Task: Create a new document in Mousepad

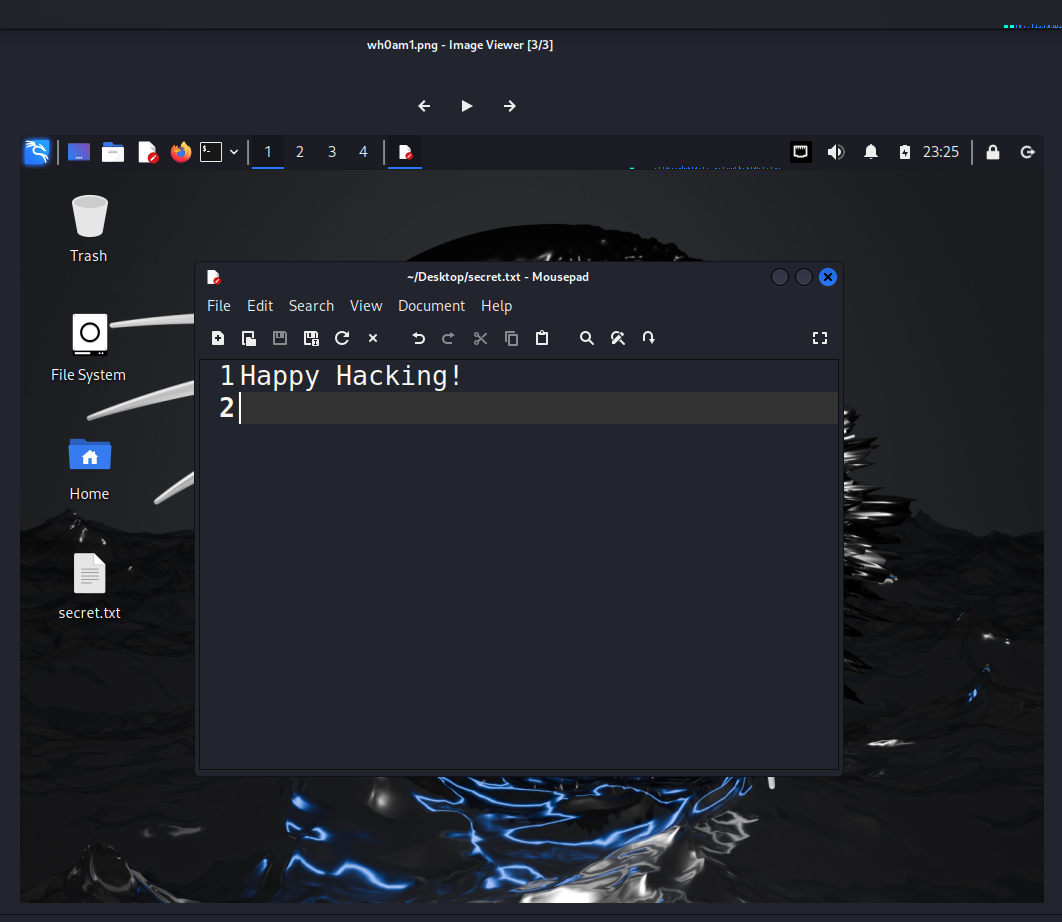Action: (x=218, y=338)
